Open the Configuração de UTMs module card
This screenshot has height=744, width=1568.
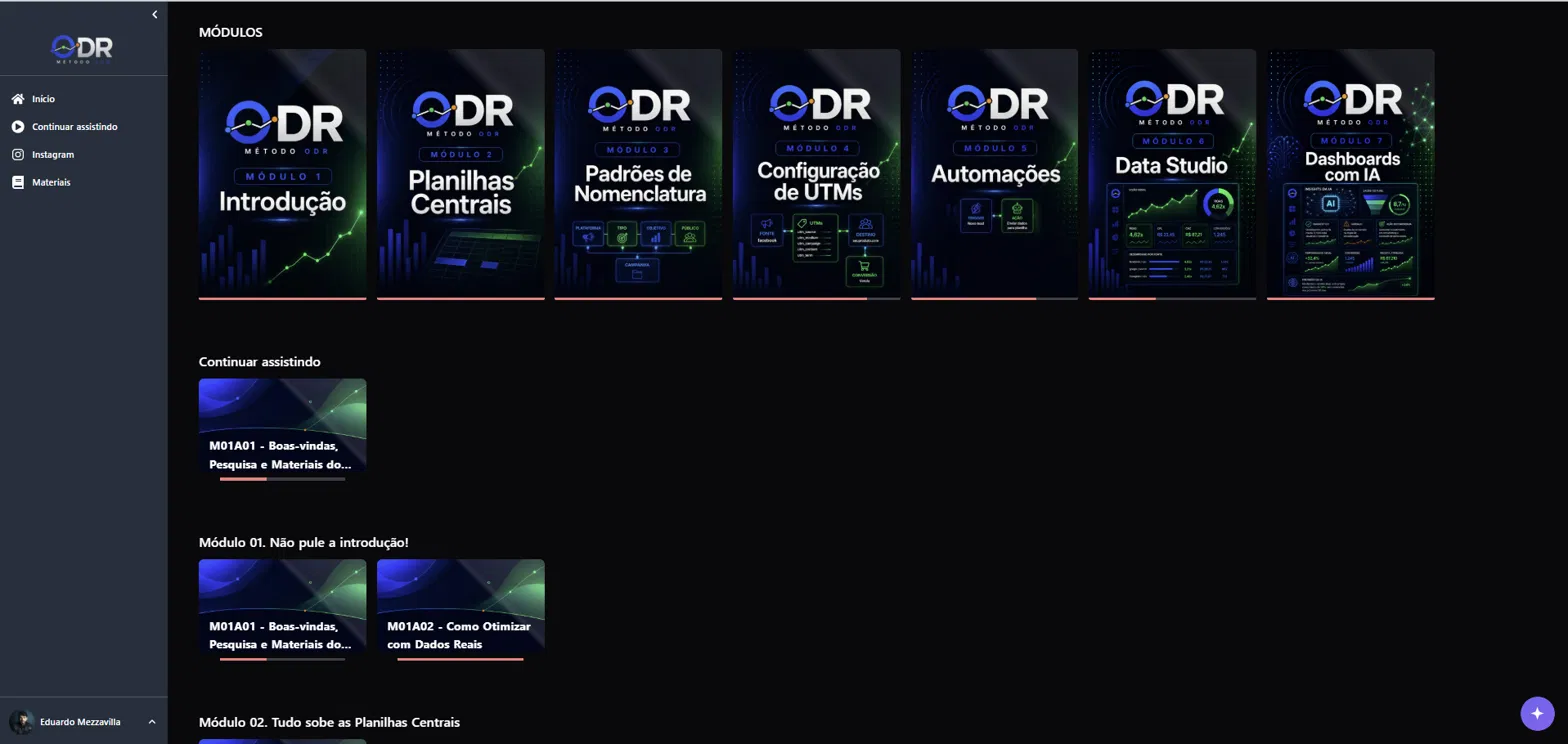[817, 174]
